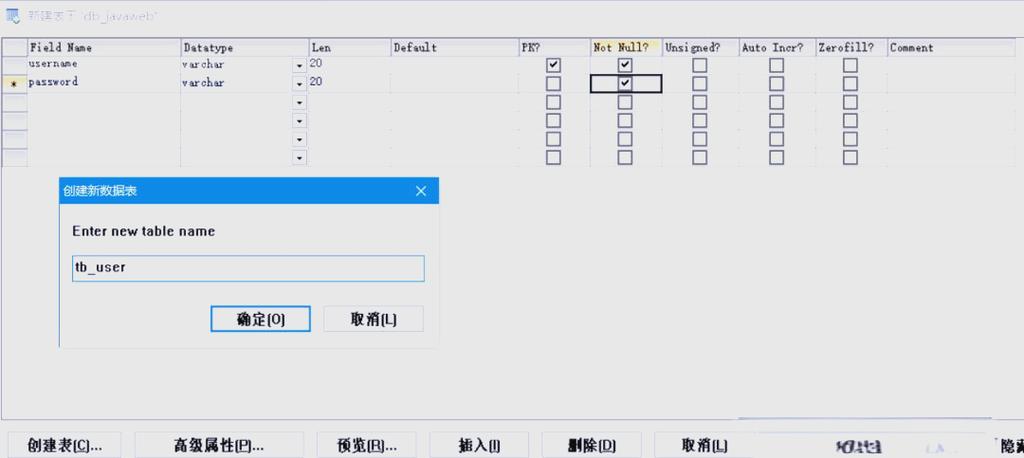
Task: Select the password field name cell
Action: click(x=104, y=83)
